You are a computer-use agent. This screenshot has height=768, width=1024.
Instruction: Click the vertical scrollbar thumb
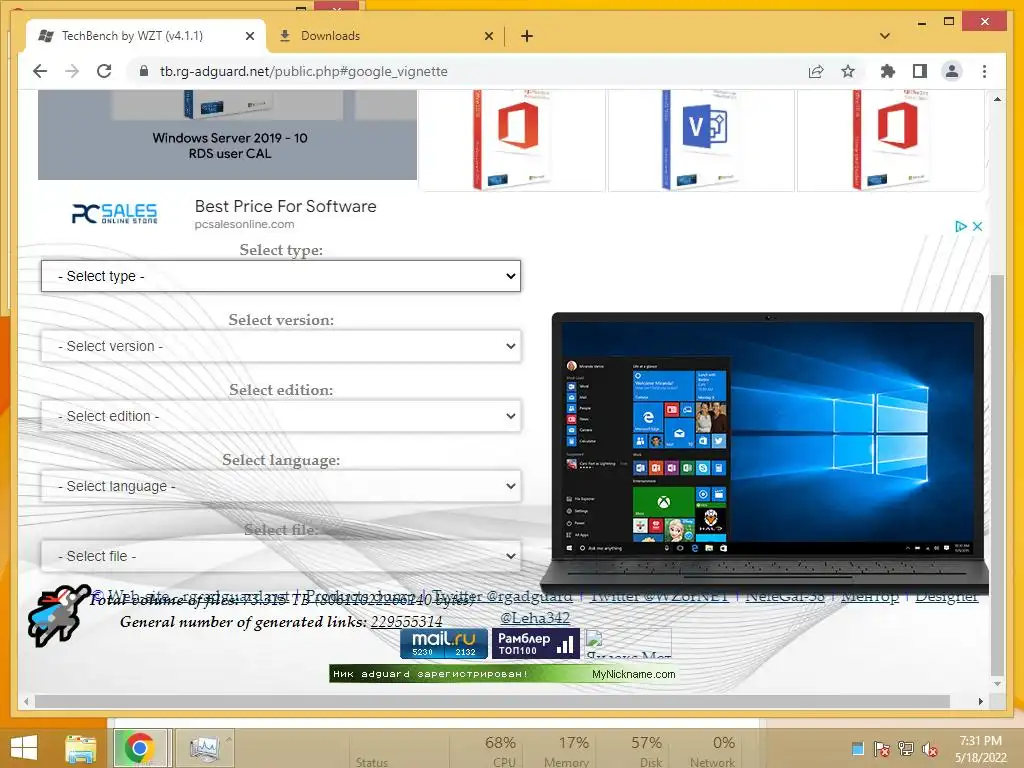(997, 475)
